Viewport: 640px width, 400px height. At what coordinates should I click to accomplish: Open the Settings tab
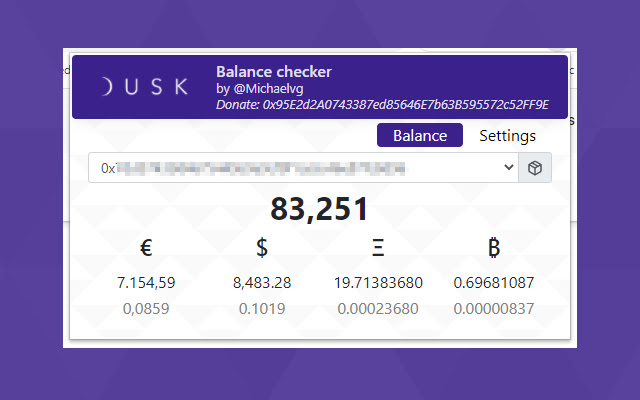507,136
